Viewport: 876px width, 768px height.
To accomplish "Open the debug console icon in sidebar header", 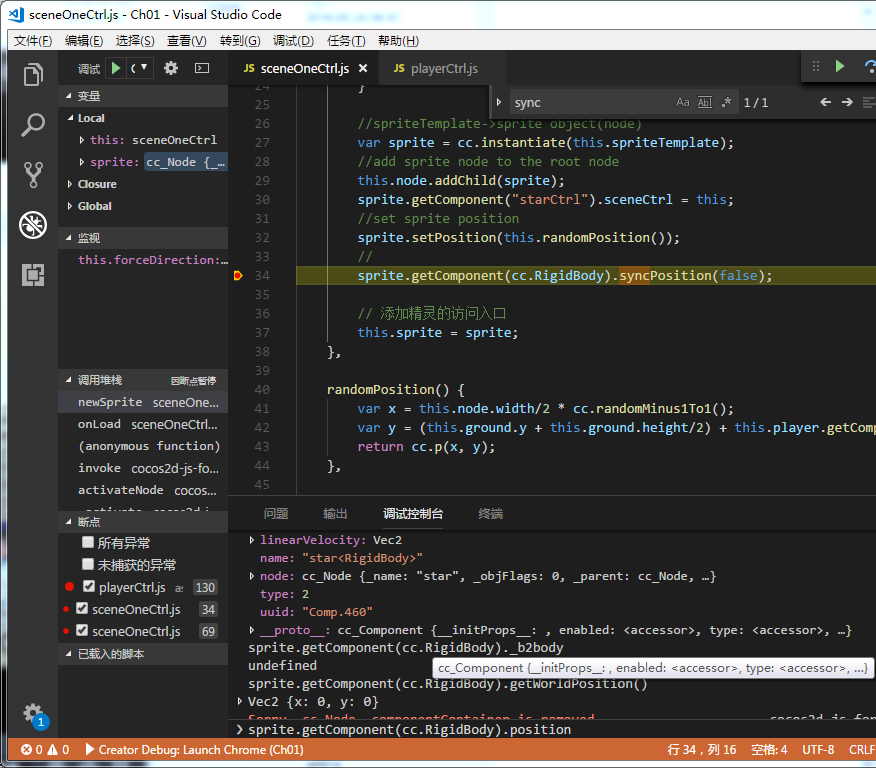I will 201,68.
